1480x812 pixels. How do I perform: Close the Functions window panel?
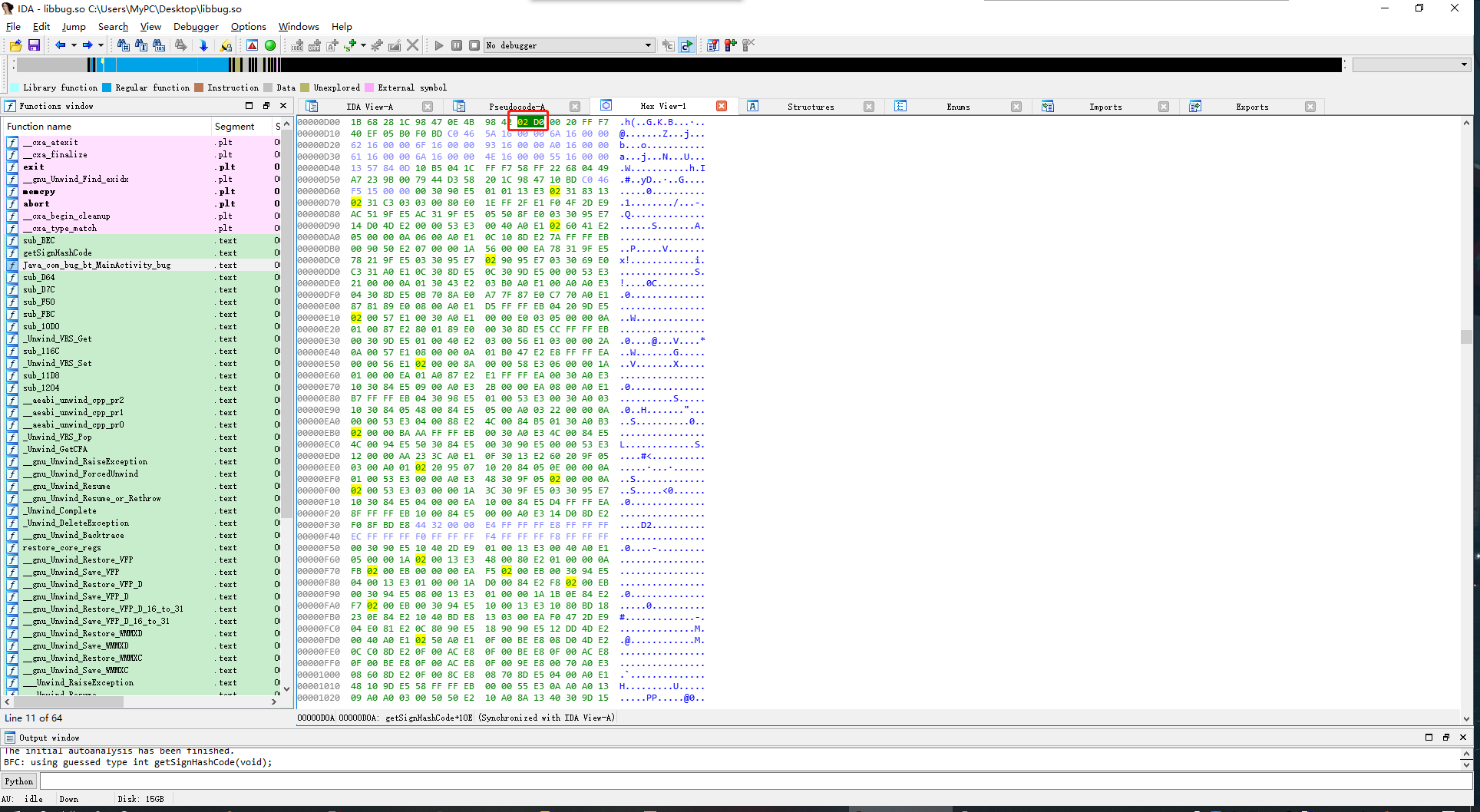click(x=283, y=105)
